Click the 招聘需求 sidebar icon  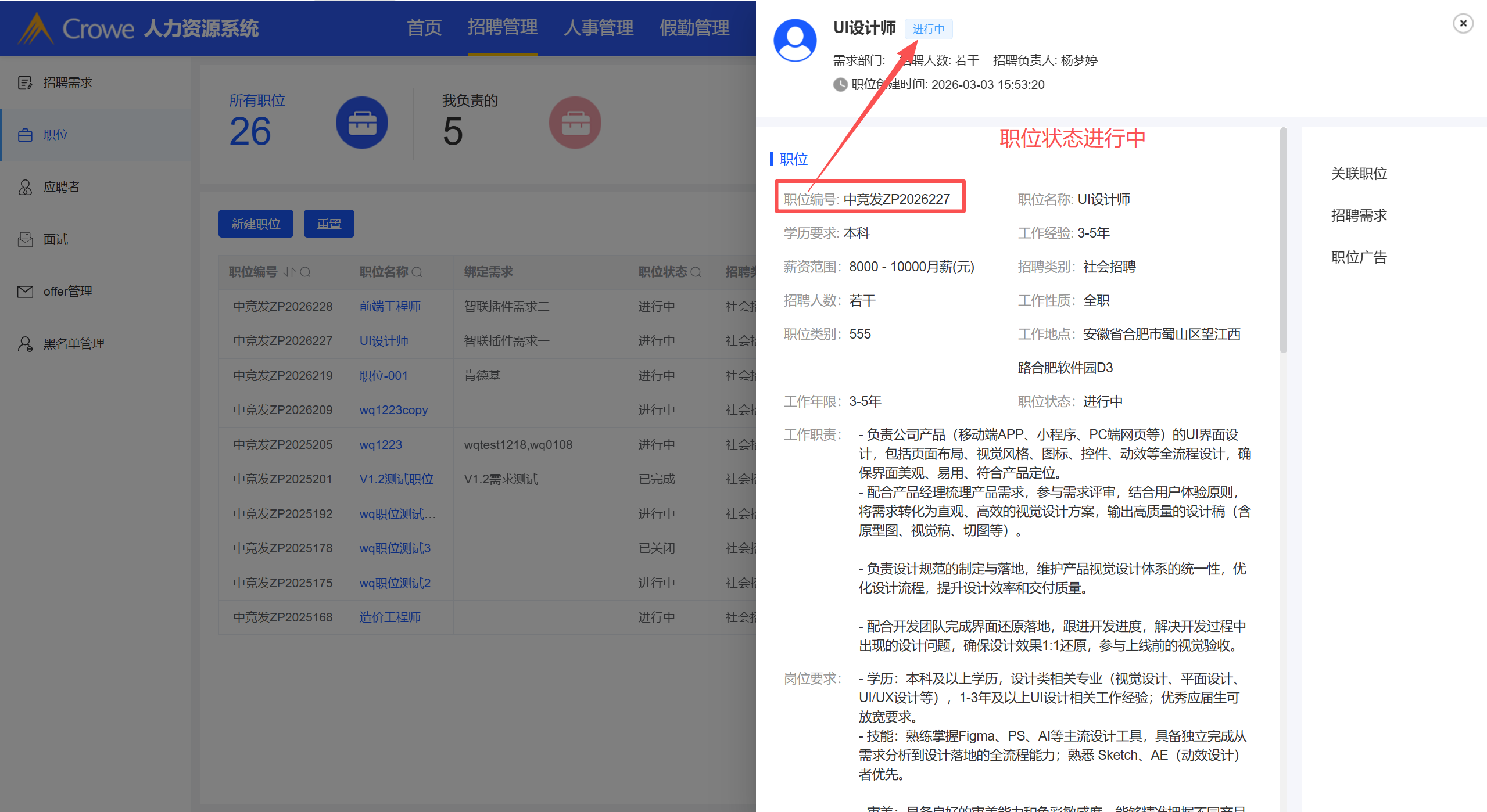(25, 82)
